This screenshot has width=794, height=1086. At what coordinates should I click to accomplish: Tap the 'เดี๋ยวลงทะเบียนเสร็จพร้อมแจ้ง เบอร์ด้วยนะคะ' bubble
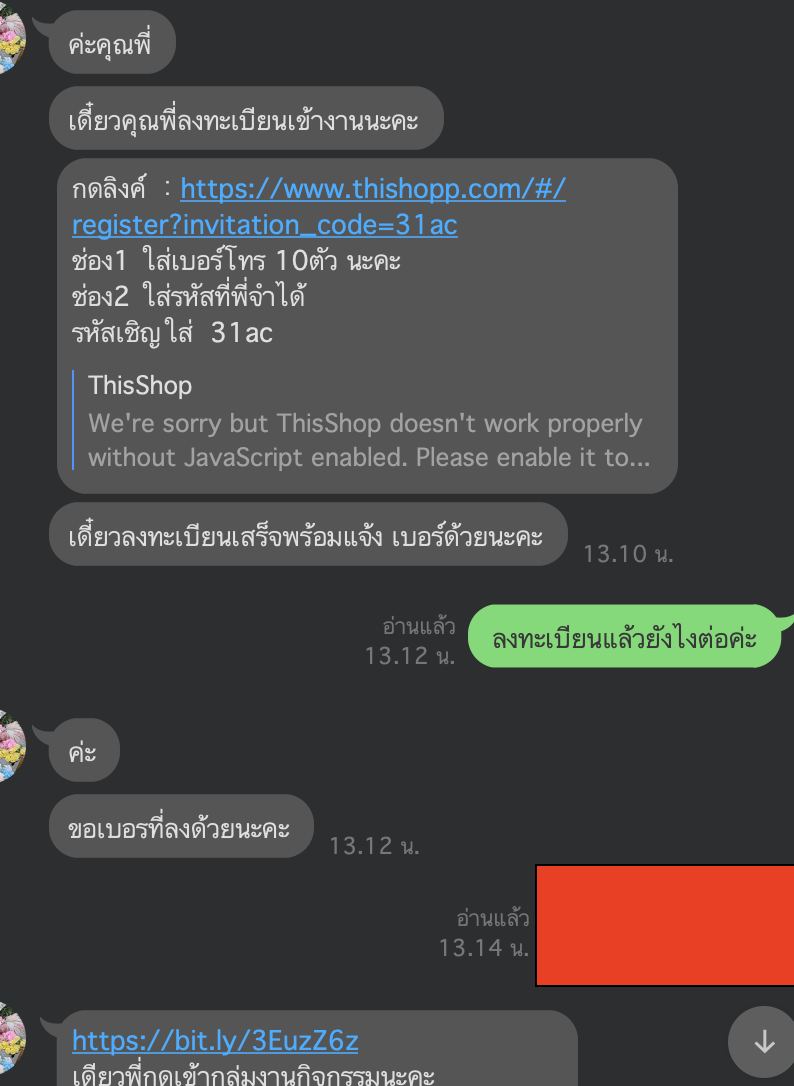(308, 535)
